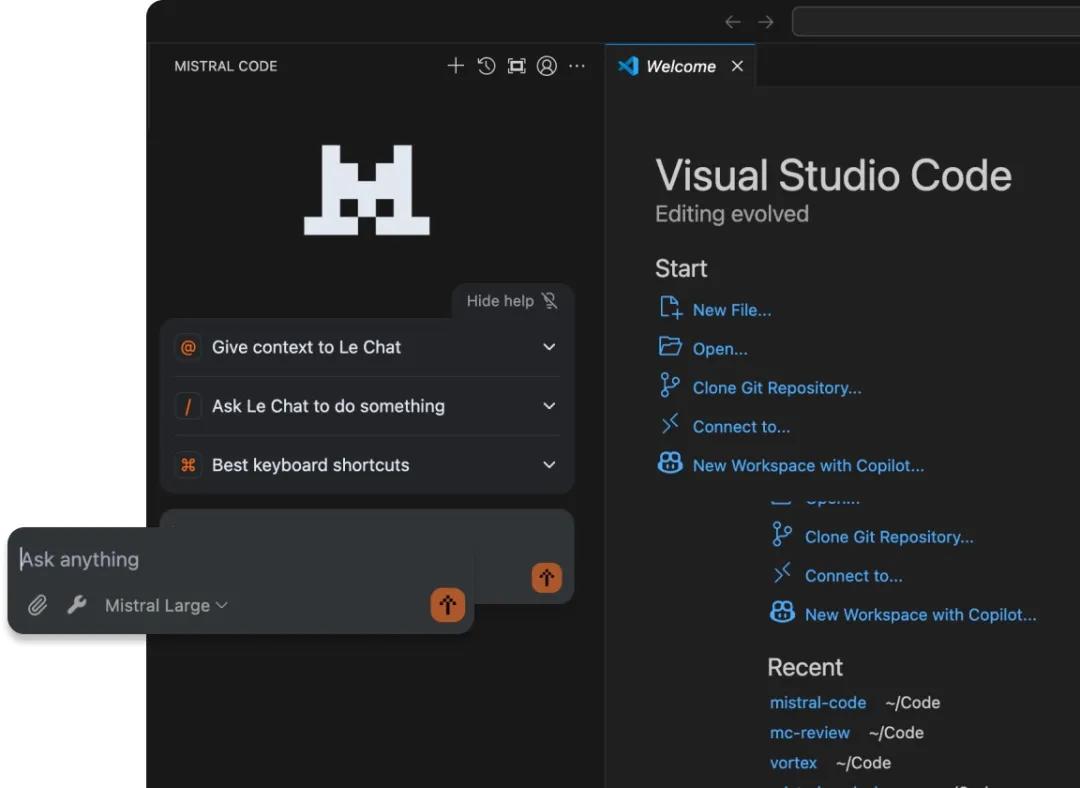Screen dimensions: 1080x788
Task: Click the Recent section heading
Action: (805, 667)
